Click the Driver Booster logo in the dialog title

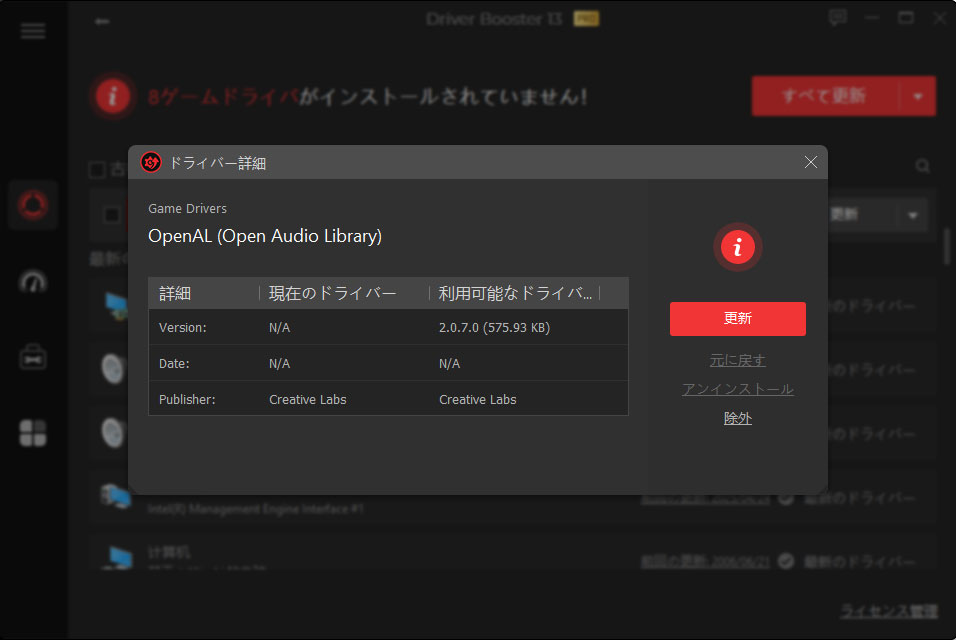click(151, 163)
